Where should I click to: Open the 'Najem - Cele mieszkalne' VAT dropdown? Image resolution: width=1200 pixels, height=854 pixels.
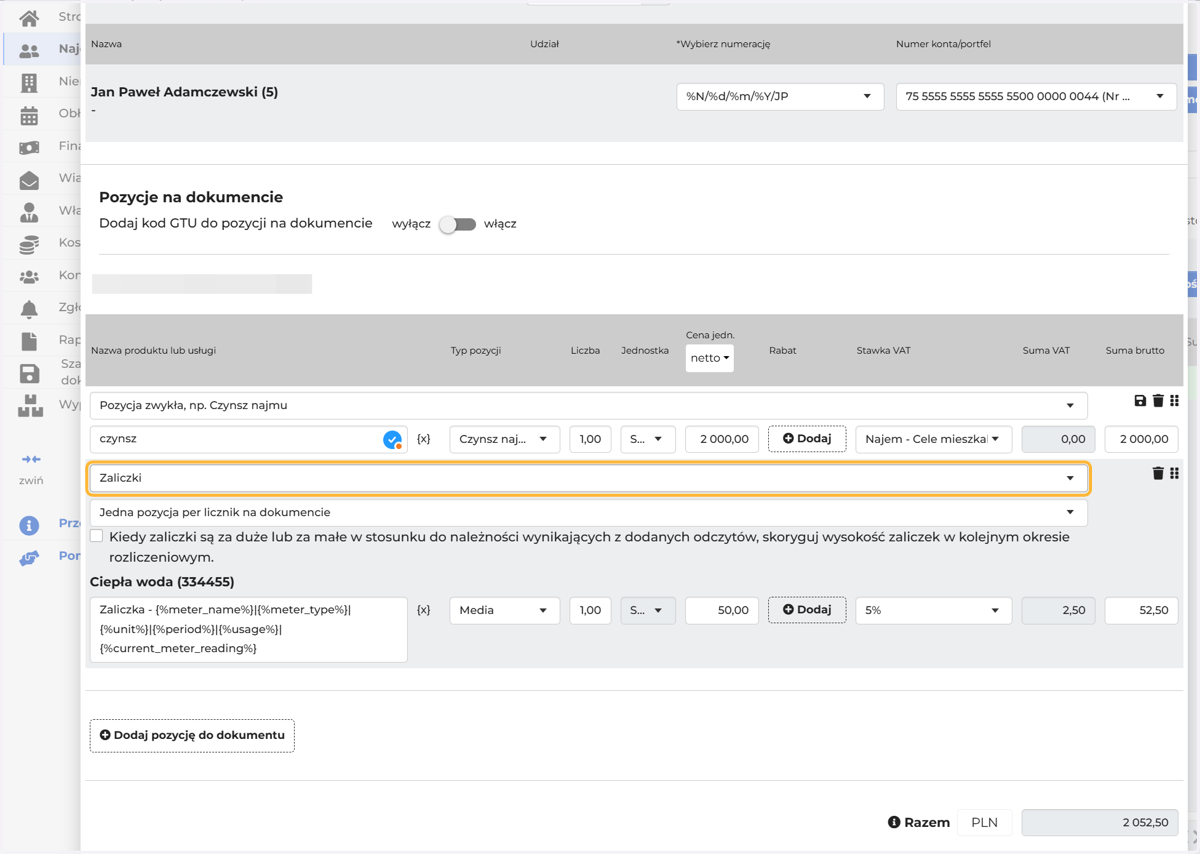pos(933,439)
